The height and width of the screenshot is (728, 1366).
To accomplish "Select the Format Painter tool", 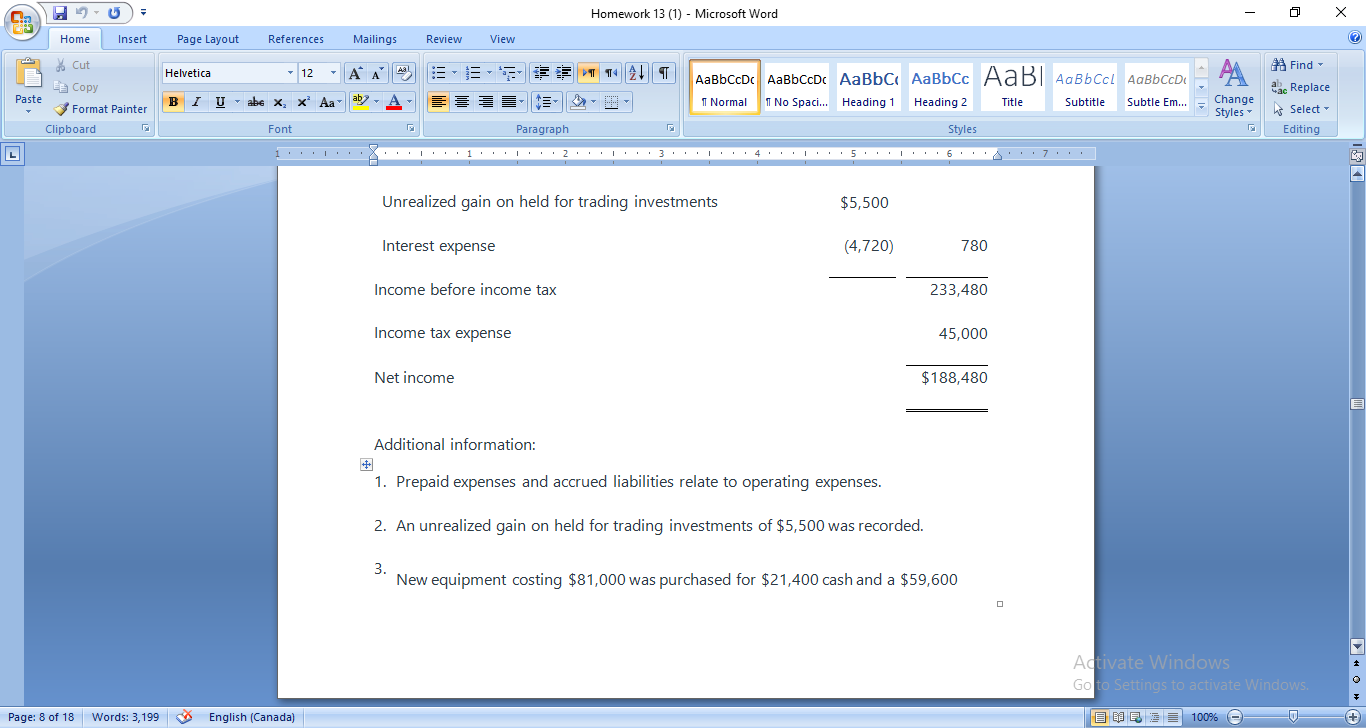I will click(100, 108).
